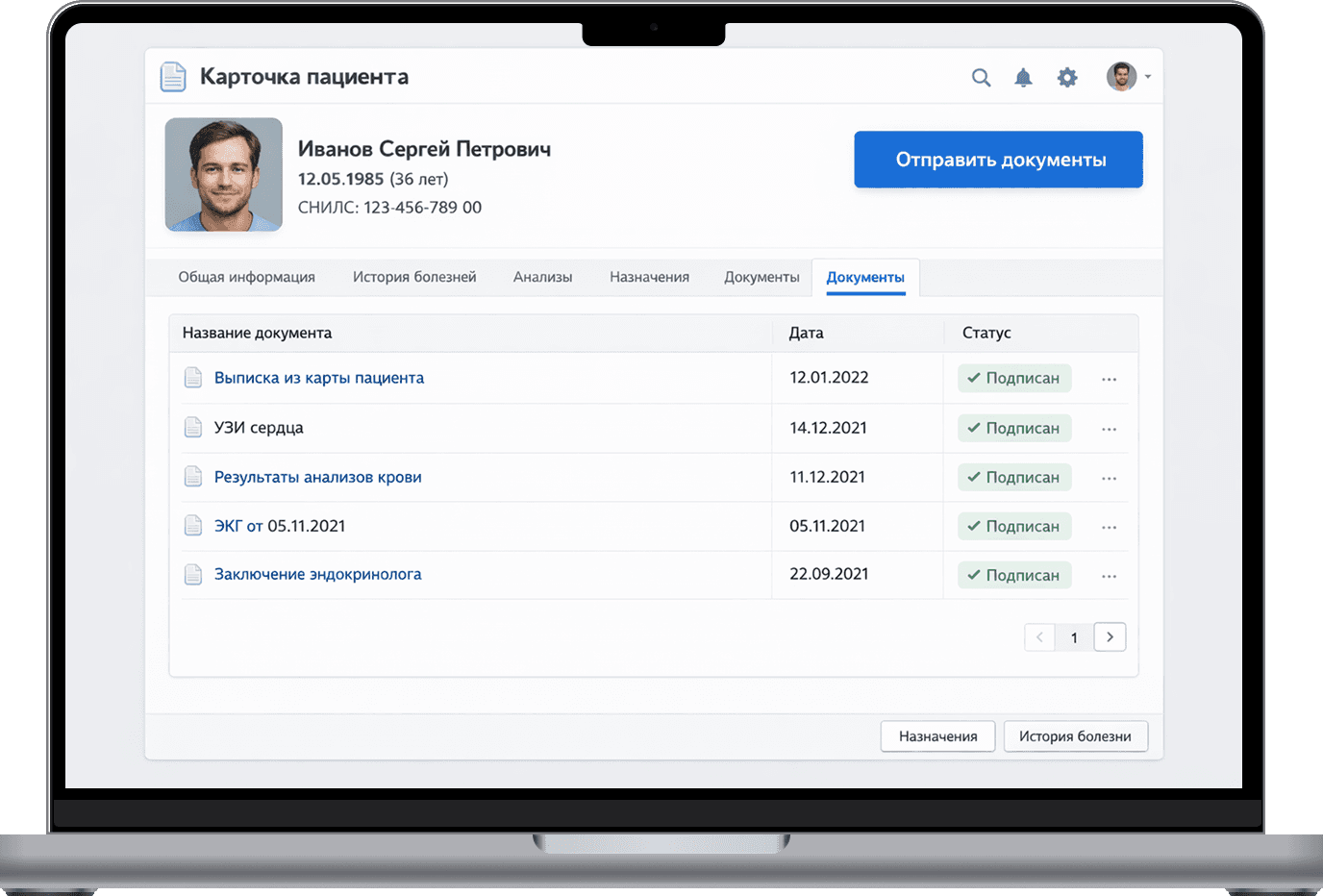Click the patient card document icon
The image size is (1323, 896).
click(x=173, y=77)
